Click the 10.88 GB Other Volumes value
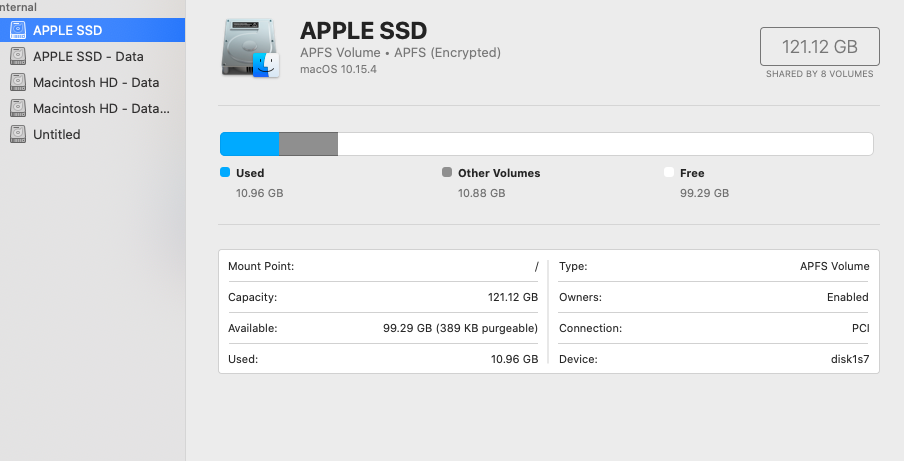 pyautogui.click(x=481, y=193)
